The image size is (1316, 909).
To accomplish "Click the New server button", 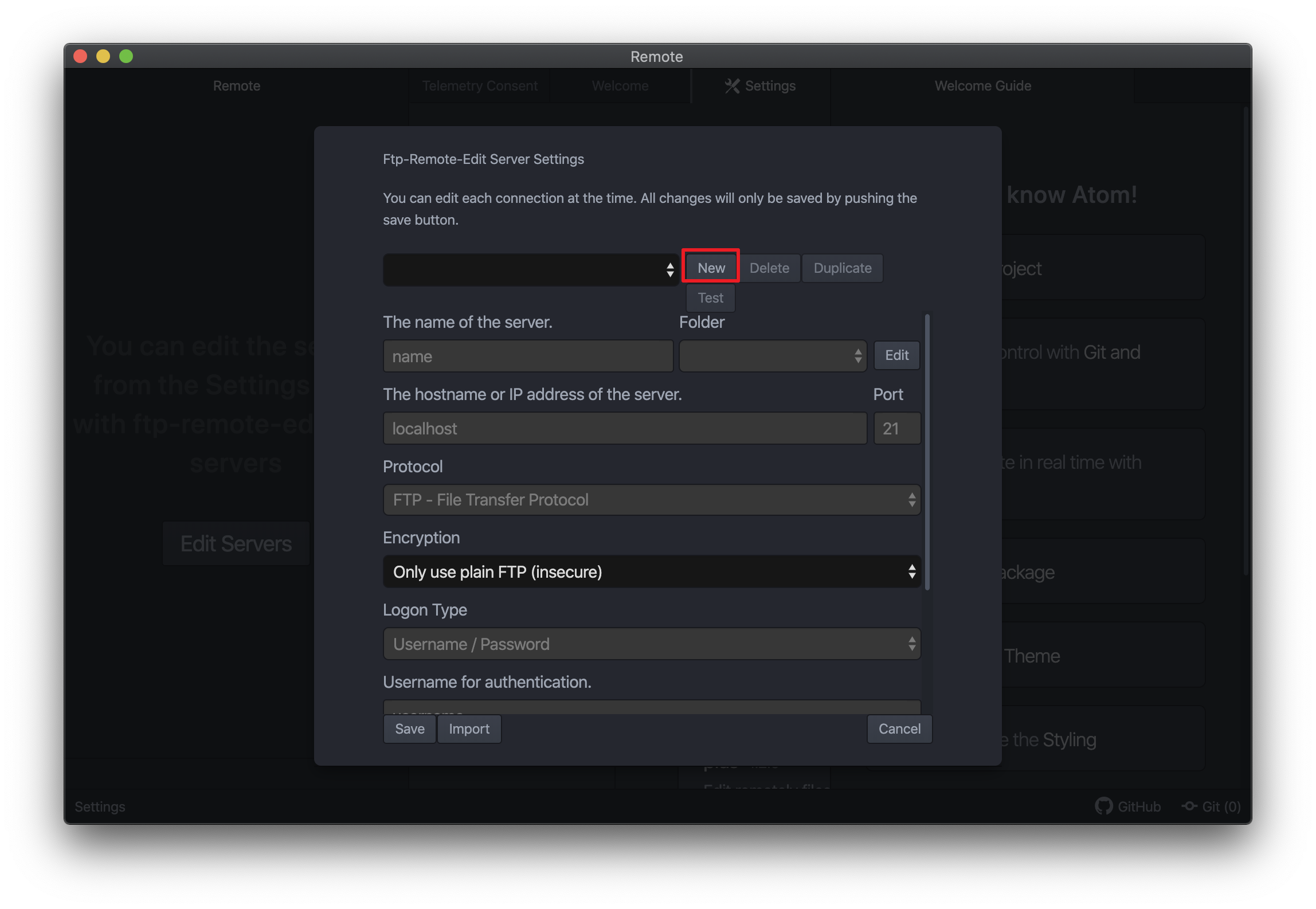I will [711, 268].
